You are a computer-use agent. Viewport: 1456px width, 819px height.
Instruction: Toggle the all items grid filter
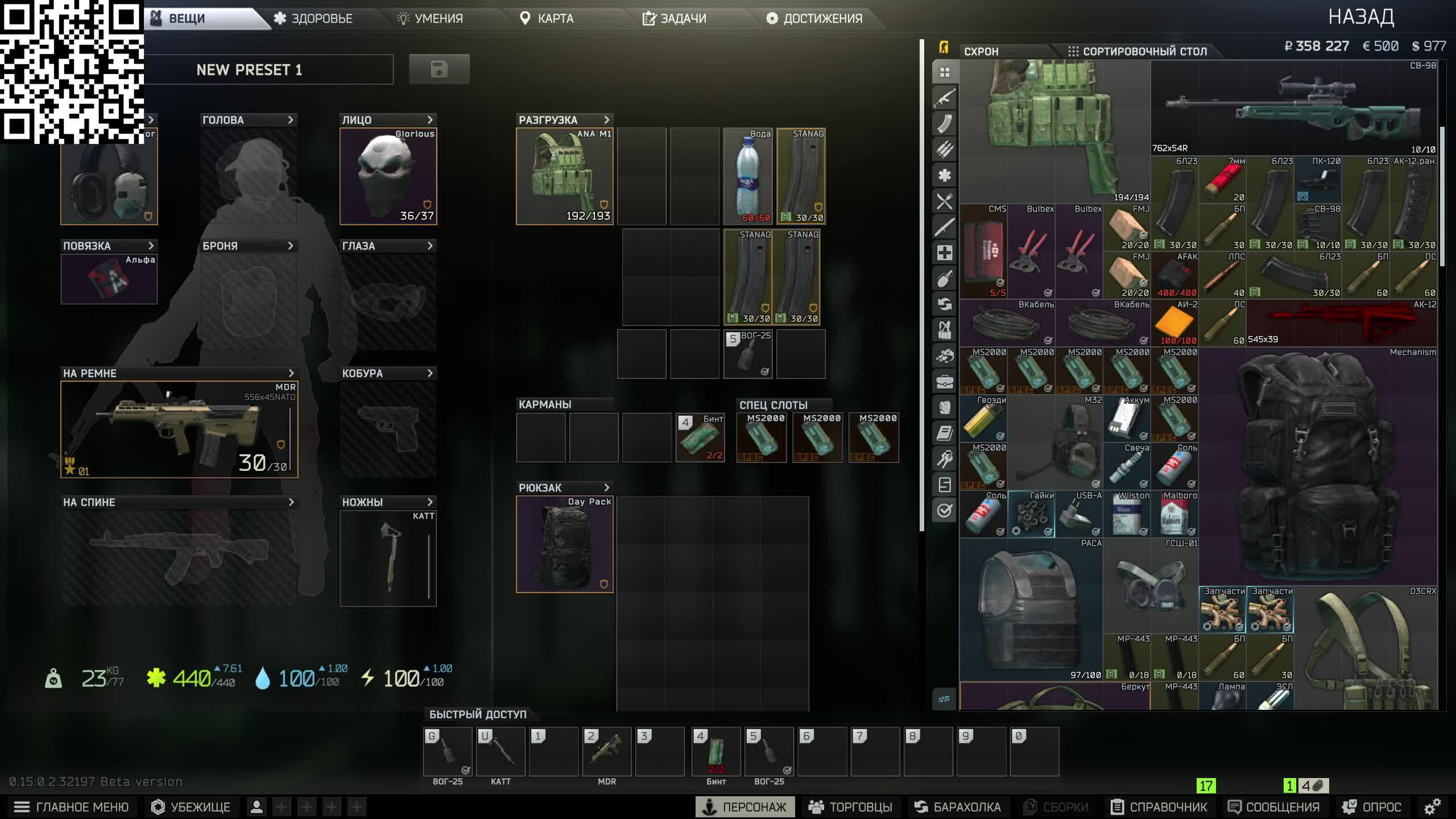pos(944,72)
